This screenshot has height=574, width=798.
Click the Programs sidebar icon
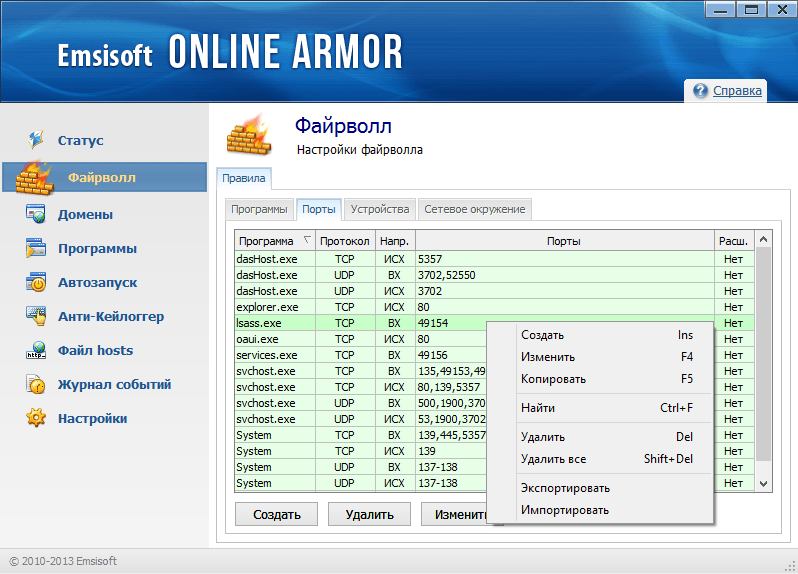[x=36, y=248]
